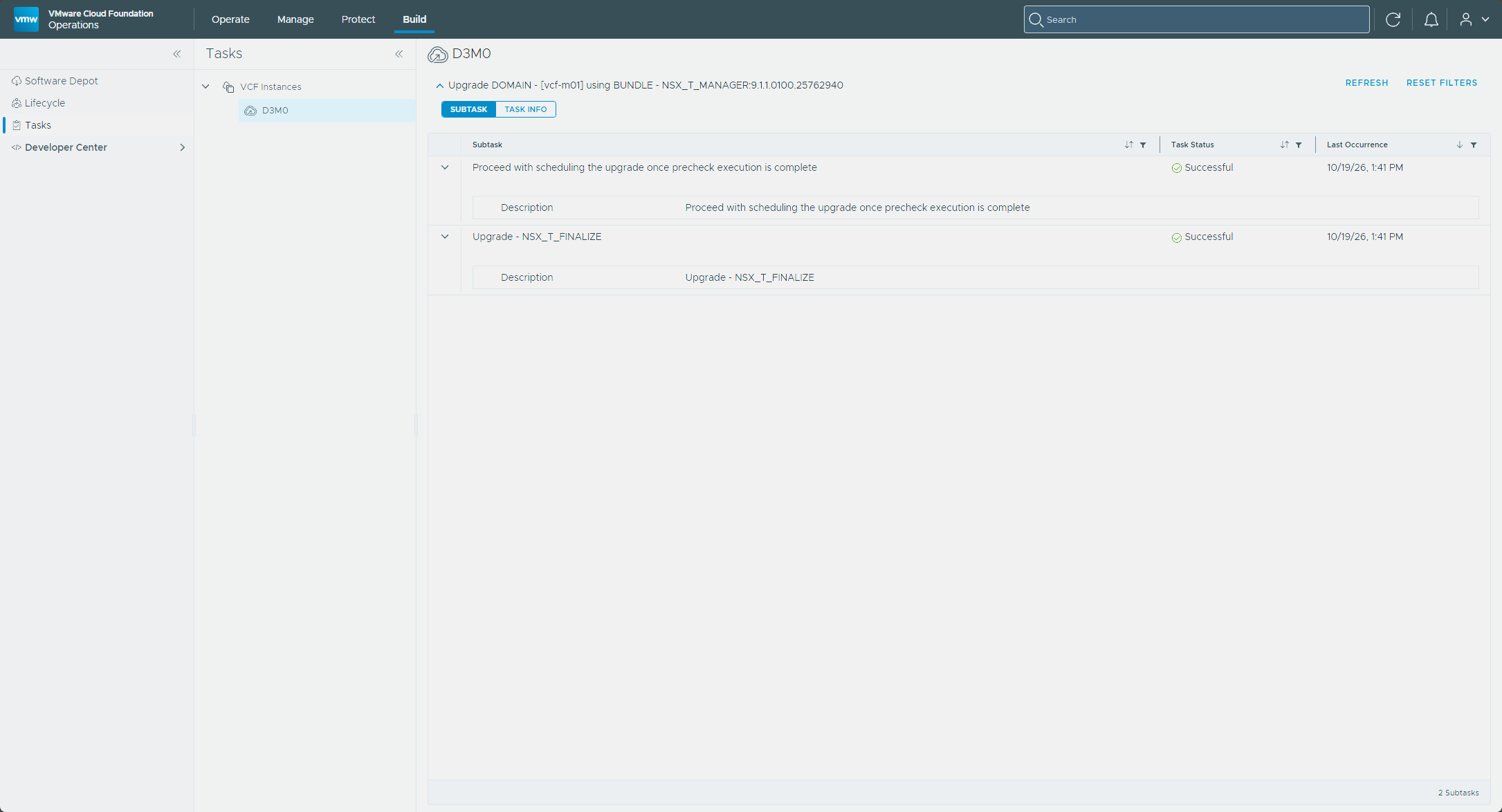Viewport: 1502px width, 812px height.
Task: Click the REFRESH link
Action: click(x=1366, y=83)
